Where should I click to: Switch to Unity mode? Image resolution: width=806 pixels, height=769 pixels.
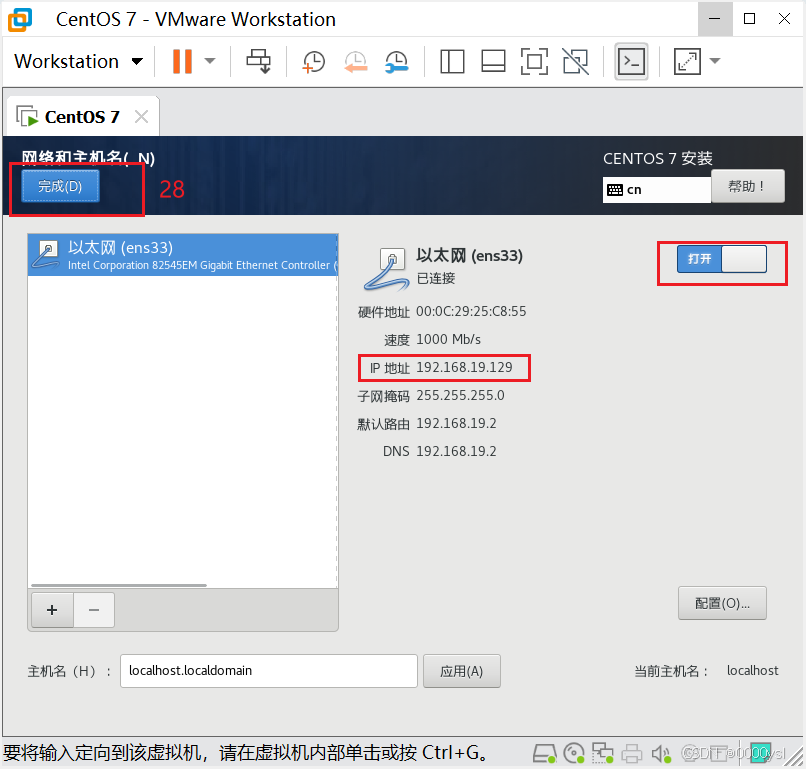pos(576,62)
